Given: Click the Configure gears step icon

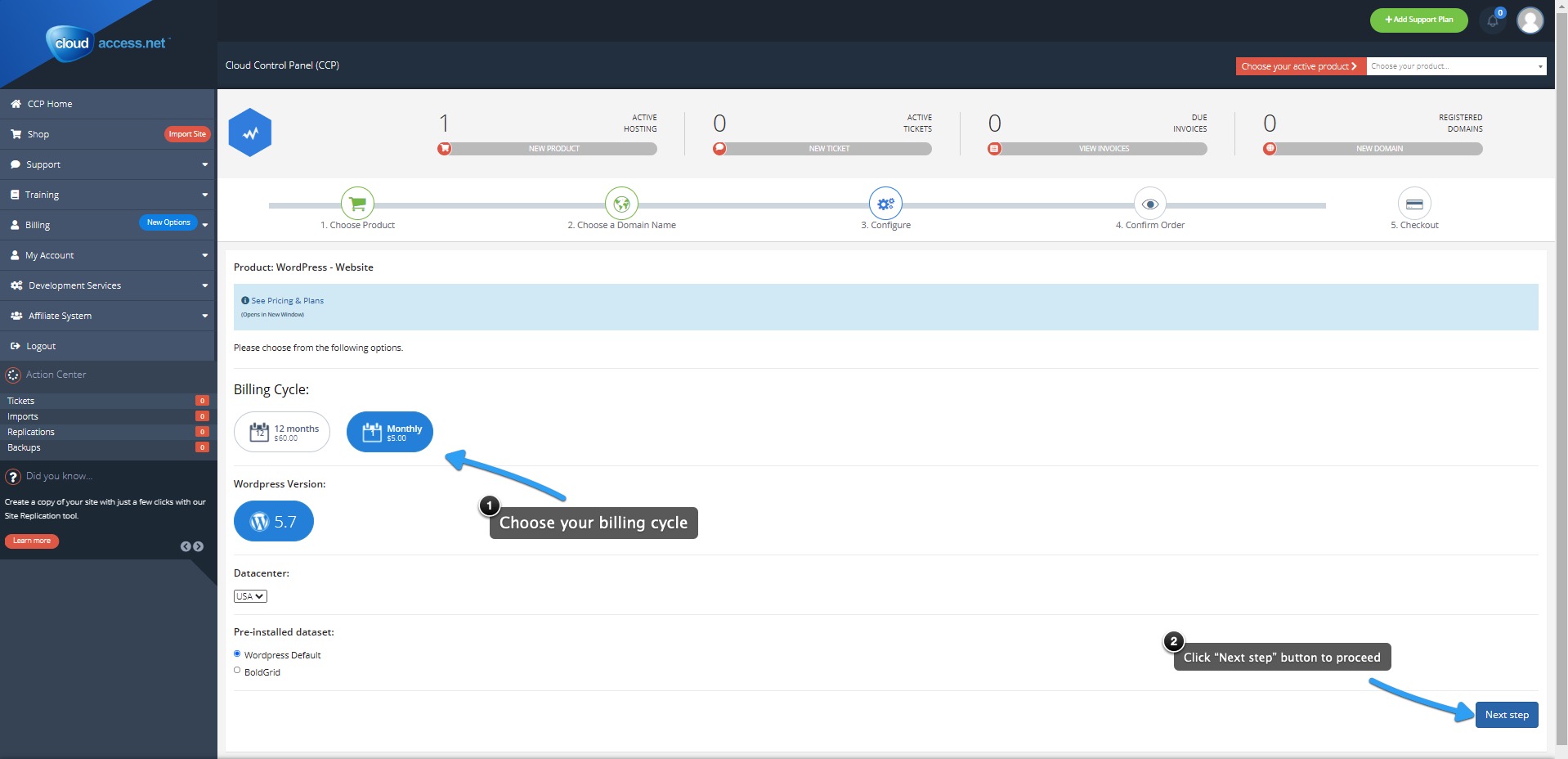Looking at the screenshot, I should (885, 203).
